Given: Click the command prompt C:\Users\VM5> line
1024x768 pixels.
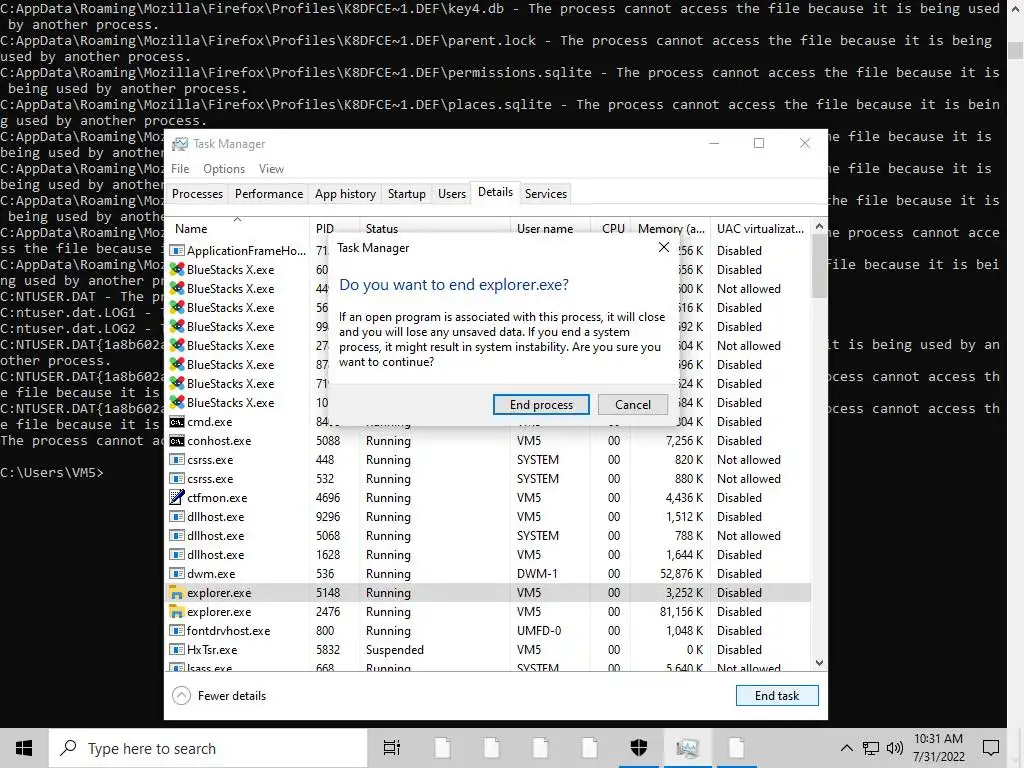Looking at the screenshot, I should (x=52, y=472).
